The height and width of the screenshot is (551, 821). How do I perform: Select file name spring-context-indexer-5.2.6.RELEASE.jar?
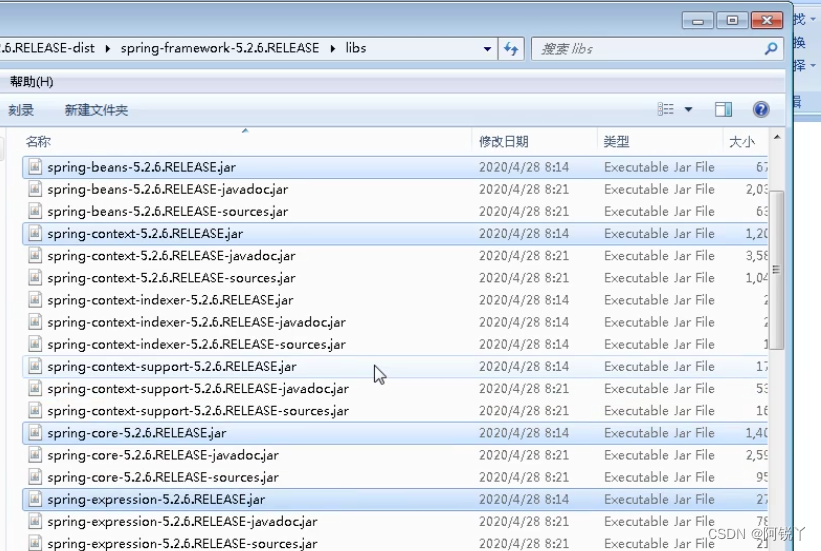(170, 300)
